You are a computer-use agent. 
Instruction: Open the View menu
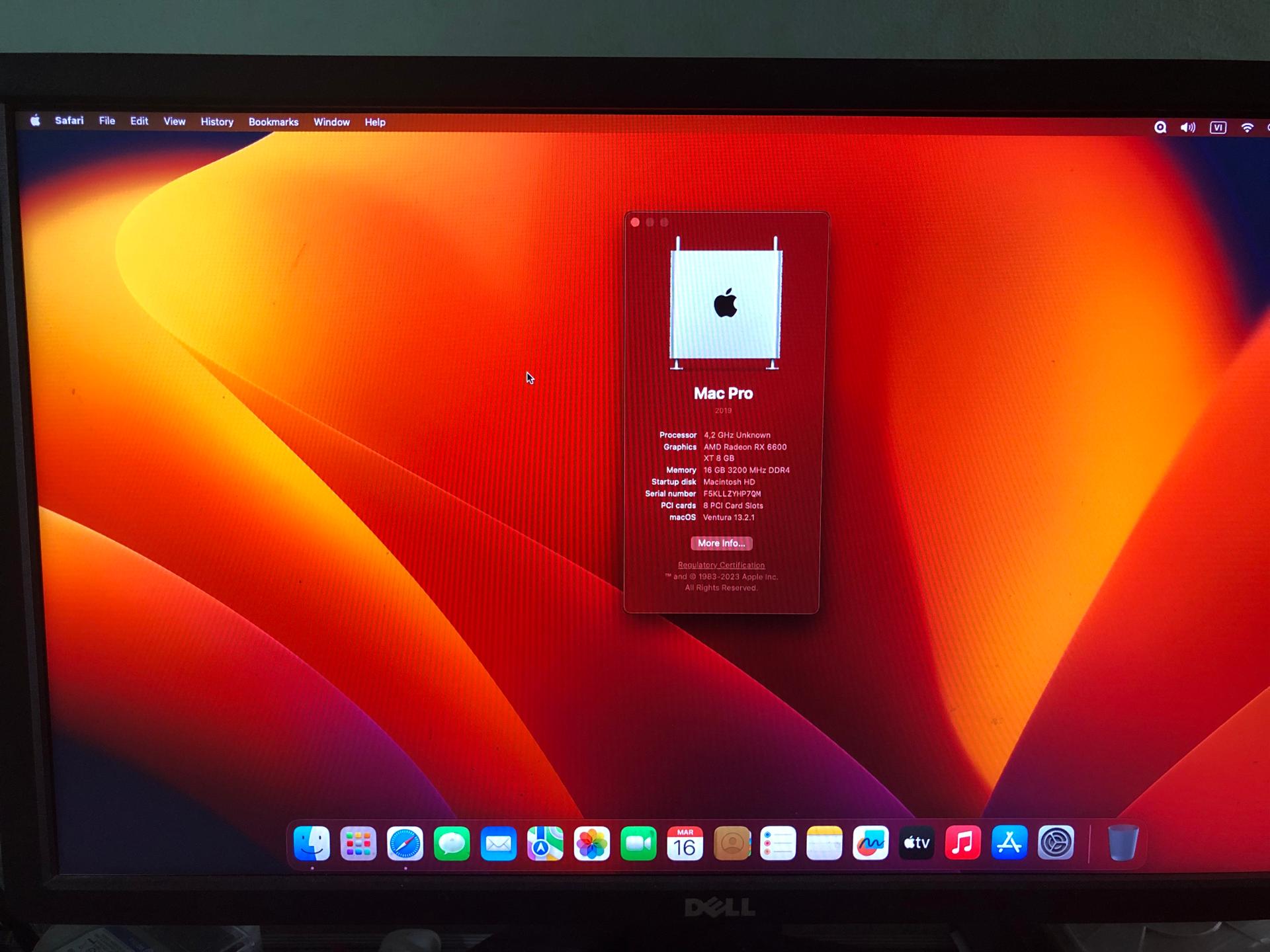click(175, 122)
